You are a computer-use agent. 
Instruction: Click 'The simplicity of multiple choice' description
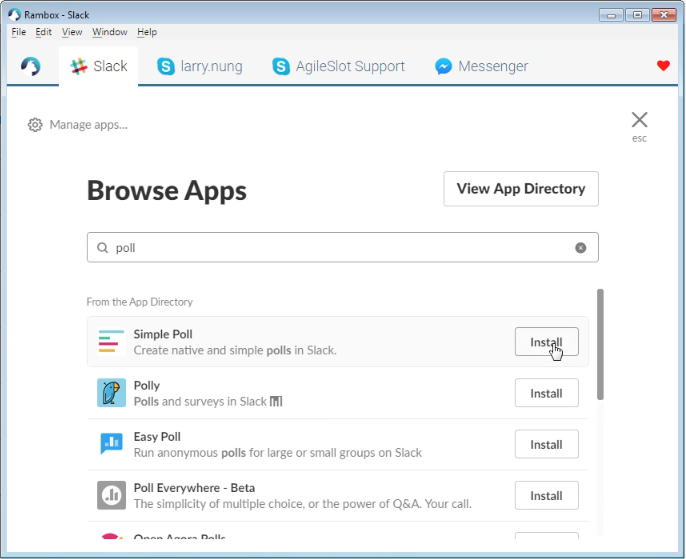point(303,504)
